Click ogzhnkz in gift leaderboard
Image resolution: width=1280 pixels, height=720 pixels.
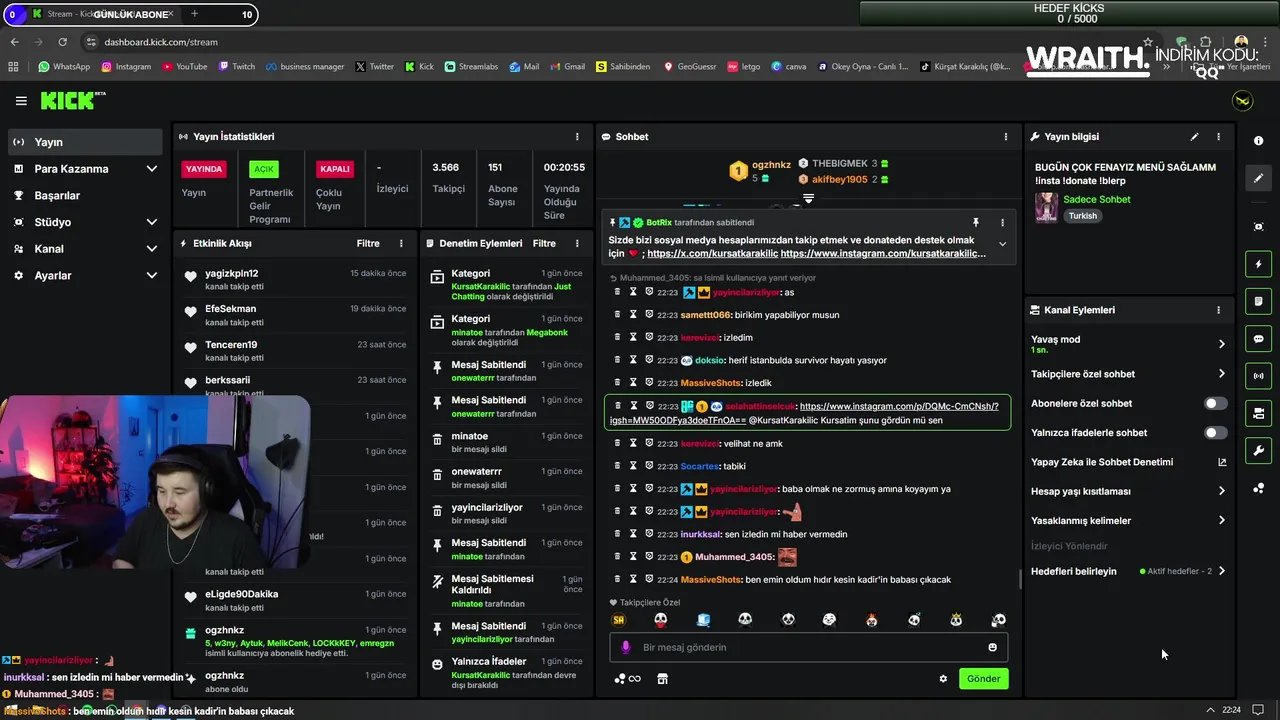click(771, 165)
